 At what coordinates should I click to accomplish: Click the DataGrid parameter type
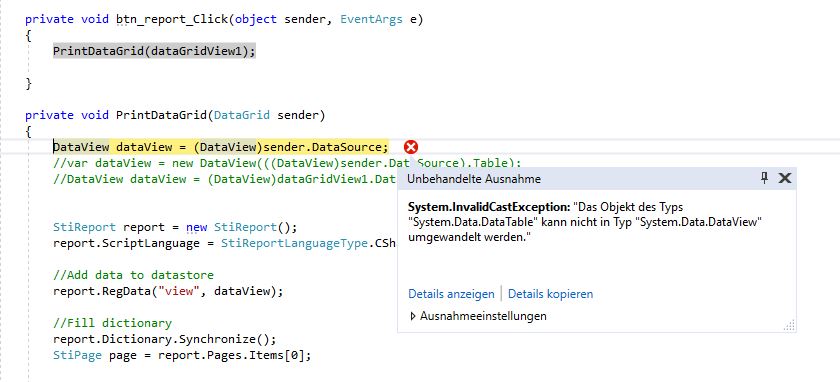(242, 115)
